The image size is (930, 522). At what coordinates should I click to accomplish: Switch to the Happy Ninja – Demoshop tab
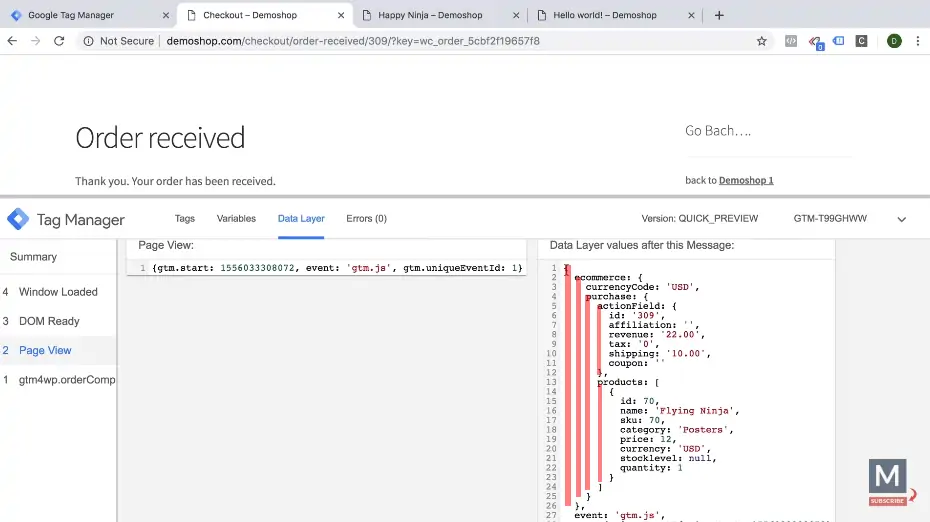click(430, 15)
